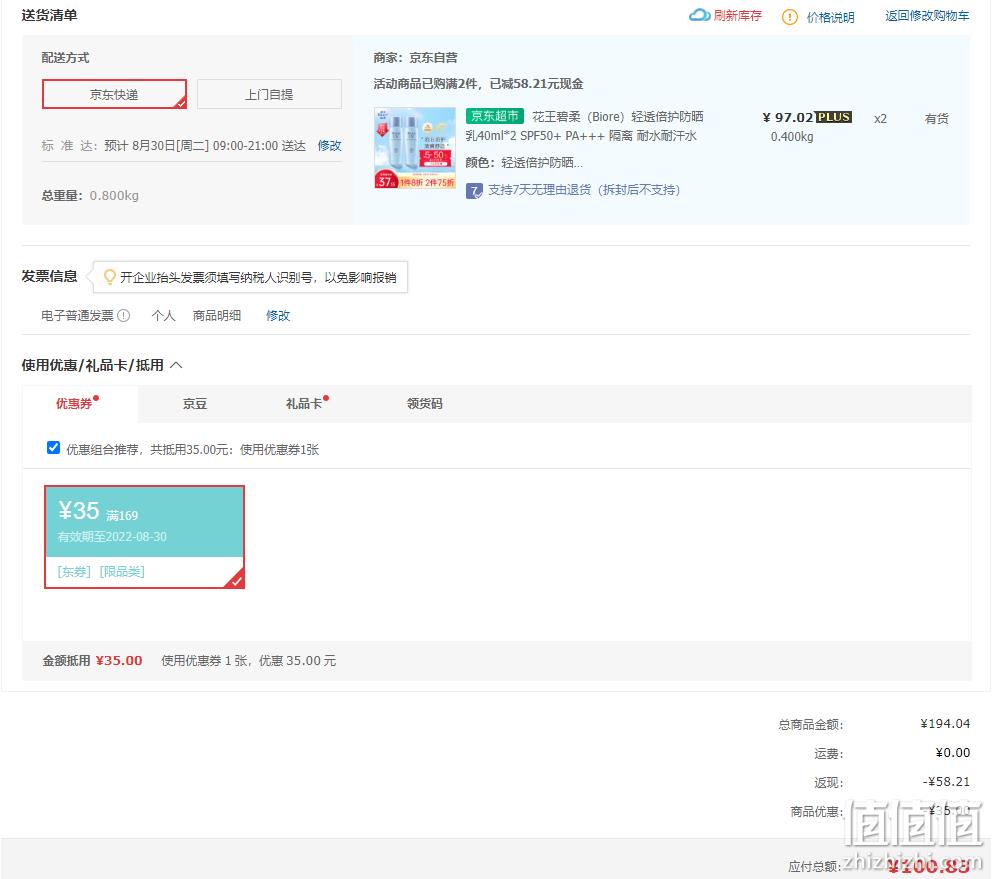
Task: Open 支持7天无理由退货 policy link
Action: click(x=583, y=190)
